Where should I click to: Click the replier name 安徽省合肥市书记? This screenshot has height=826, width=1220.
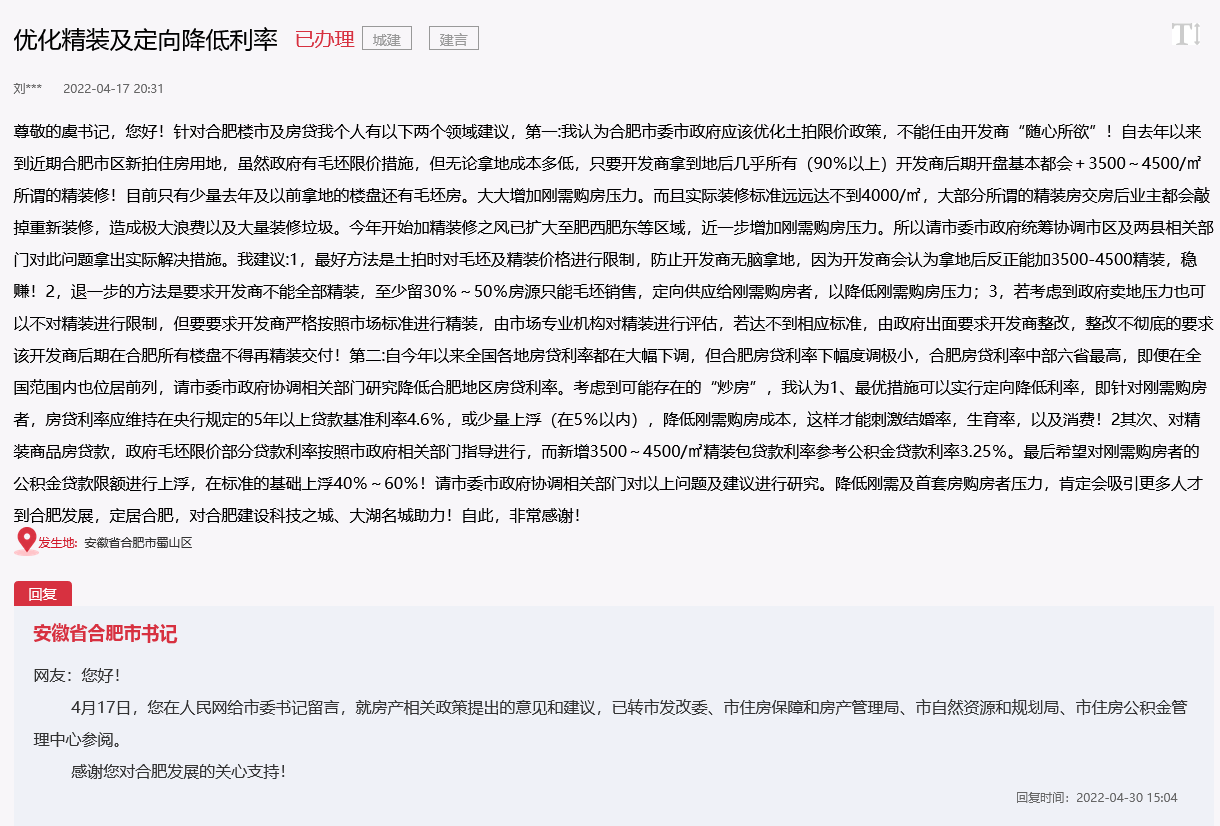(105, 634)
